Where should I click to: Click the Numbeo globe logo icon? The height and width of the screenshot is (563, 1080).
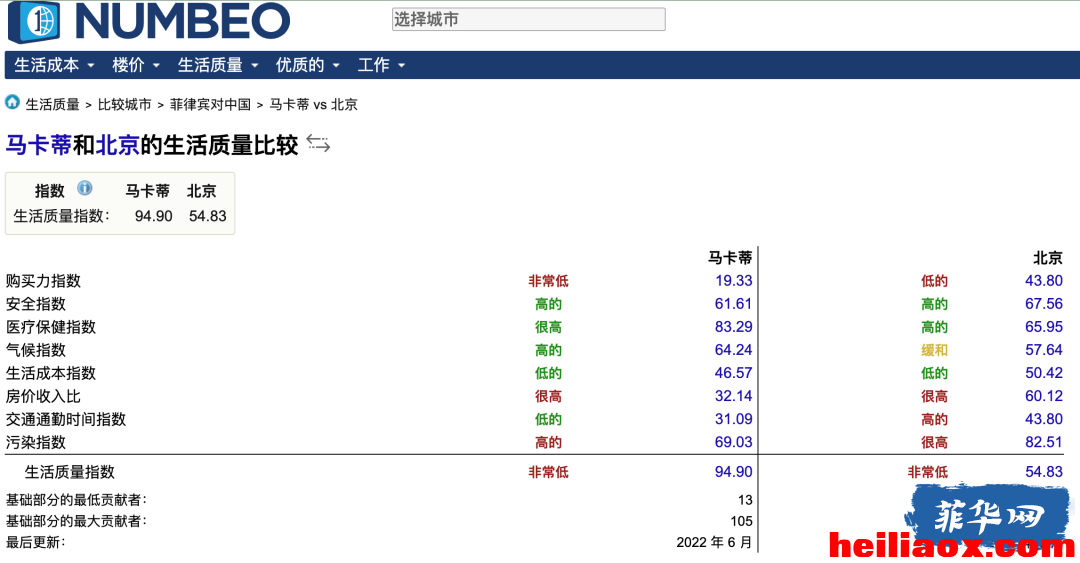click(x=34, y=21)
